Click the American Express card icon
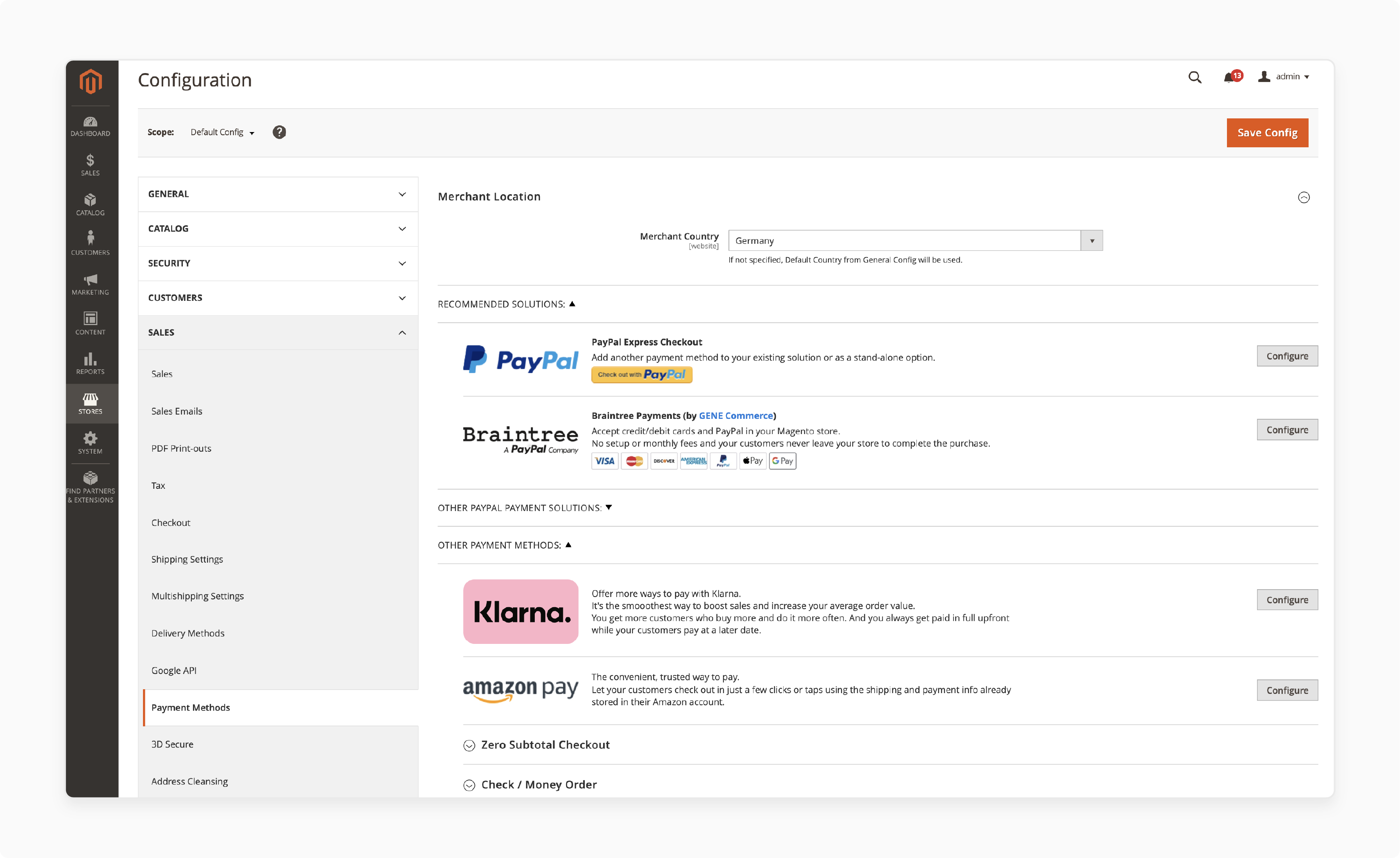This screenshot has height=858, width=1400. pos(693,461)
